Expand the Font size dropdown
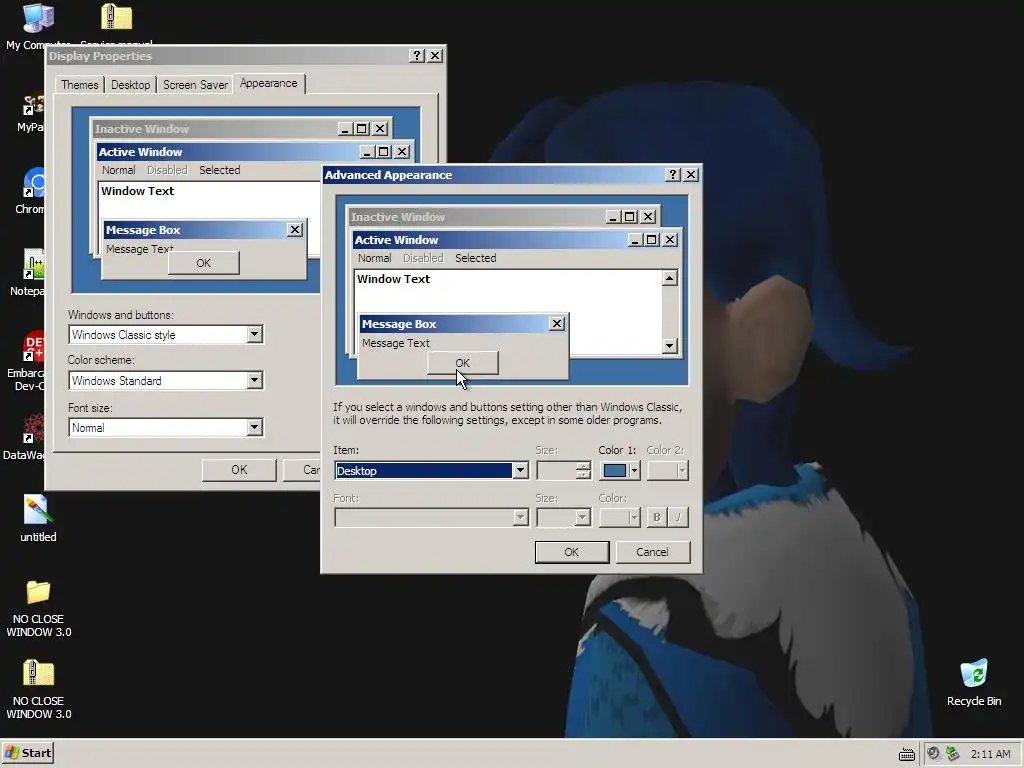1024x768 pixels. coord(583,517)
